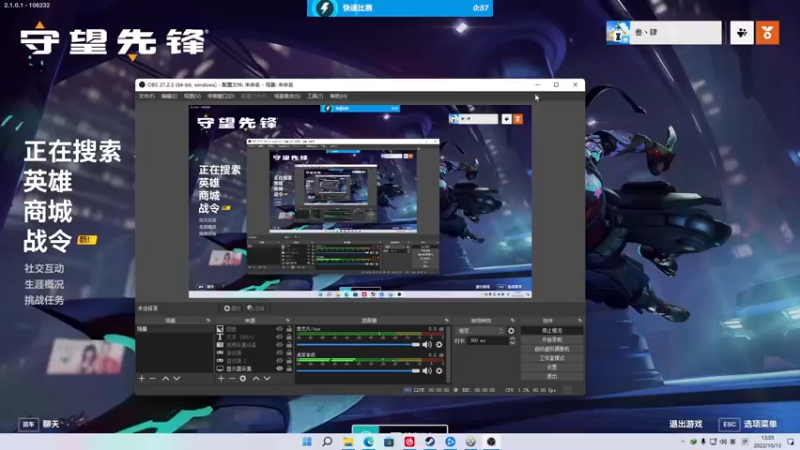Open Overwatch orange currency icon top right

click(767, 33)
